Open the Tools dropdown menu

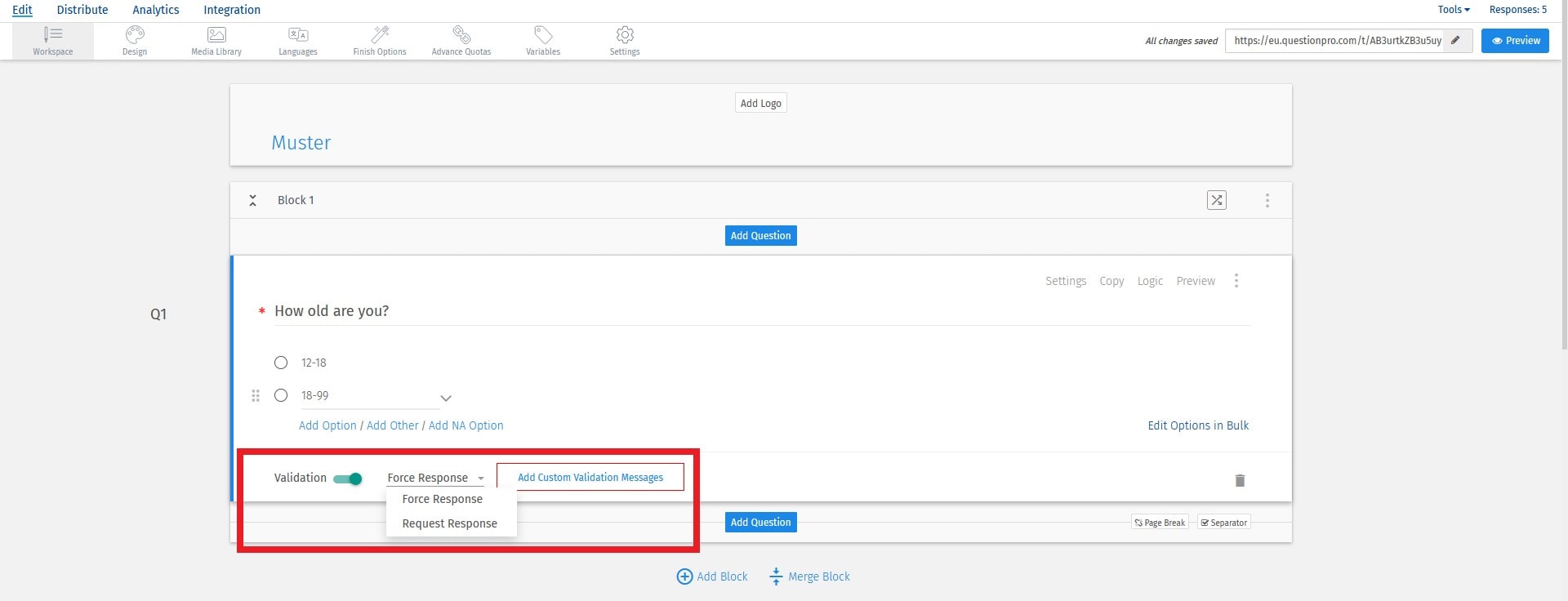click(x=1453, y=10)
